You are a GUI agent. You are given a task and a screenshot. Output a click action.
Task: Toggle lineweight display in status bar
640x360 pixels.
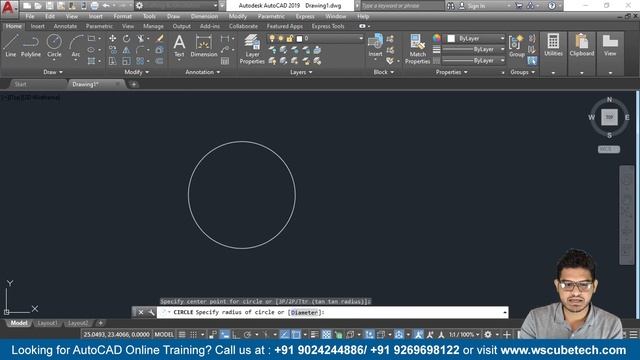click(x=314, y=335)
